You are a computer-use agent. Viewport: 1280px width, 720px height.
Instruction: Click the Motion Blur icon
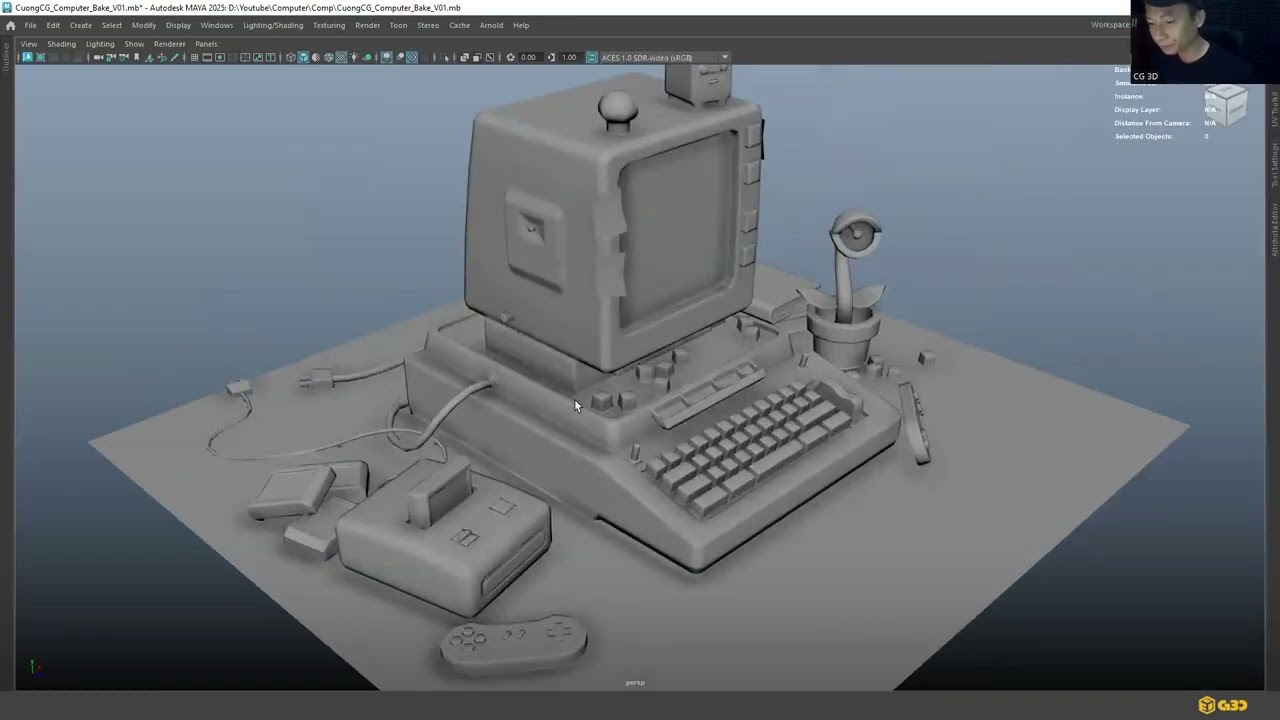click(x=400, y=57)
